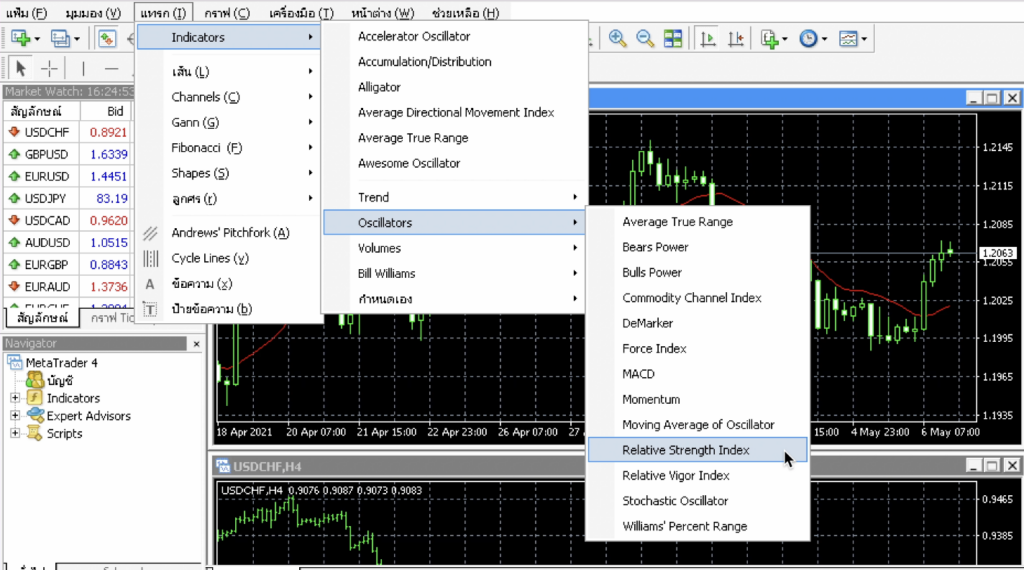Click the บัญชี accounts icon in Navigator
The image size is (1024, 570).
(35, 380)
